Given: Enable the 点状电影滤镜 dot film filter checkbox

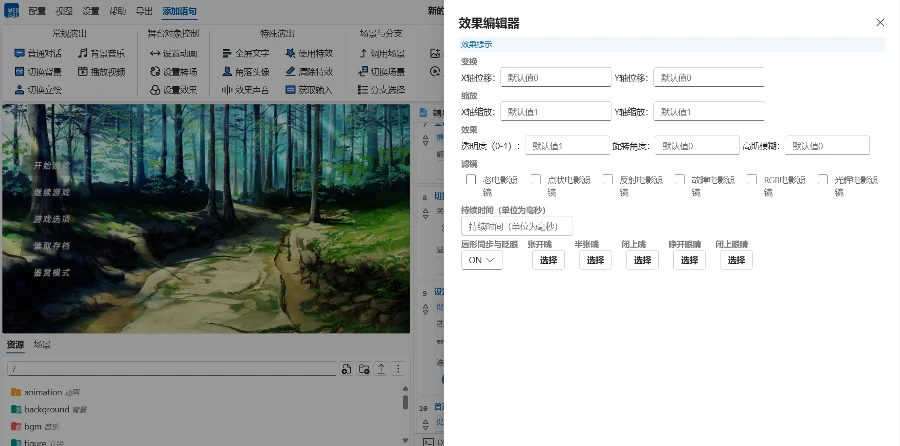Looking at the screenshot, I should (536, 180).
